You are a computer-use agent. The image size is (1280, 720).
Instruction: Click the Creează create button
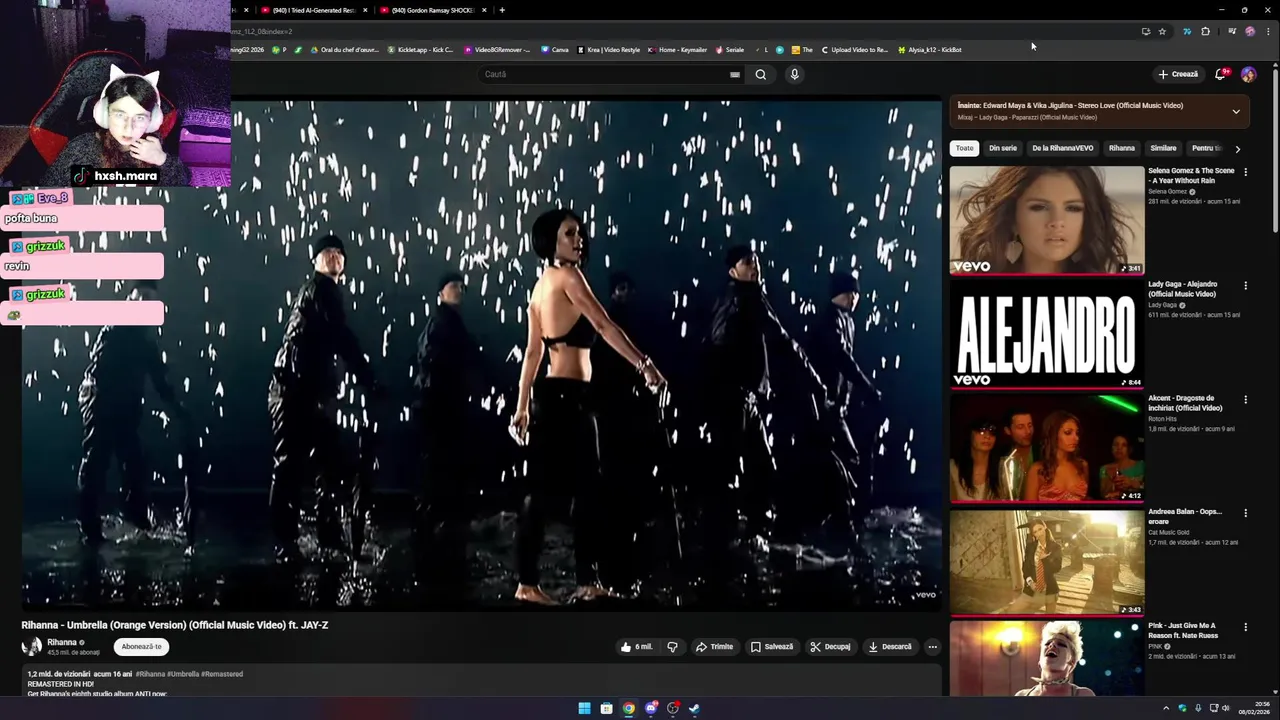click(x=1178, y=74)
